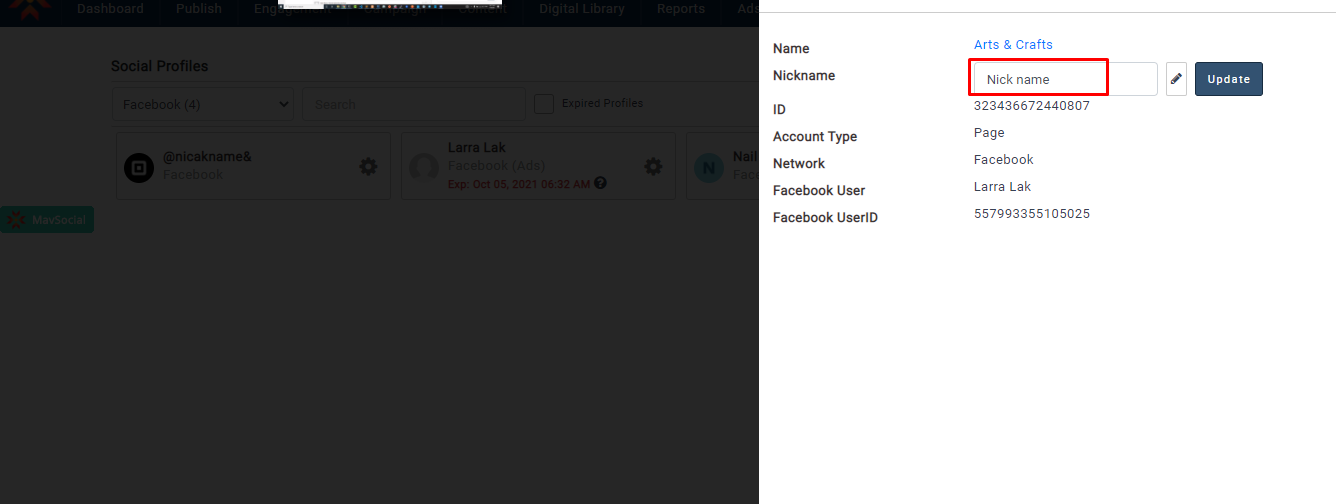This screenshot has width=1336, height=504.
Task: Open the Arts & Crafts page link
Action: (x=1013, y=45)
